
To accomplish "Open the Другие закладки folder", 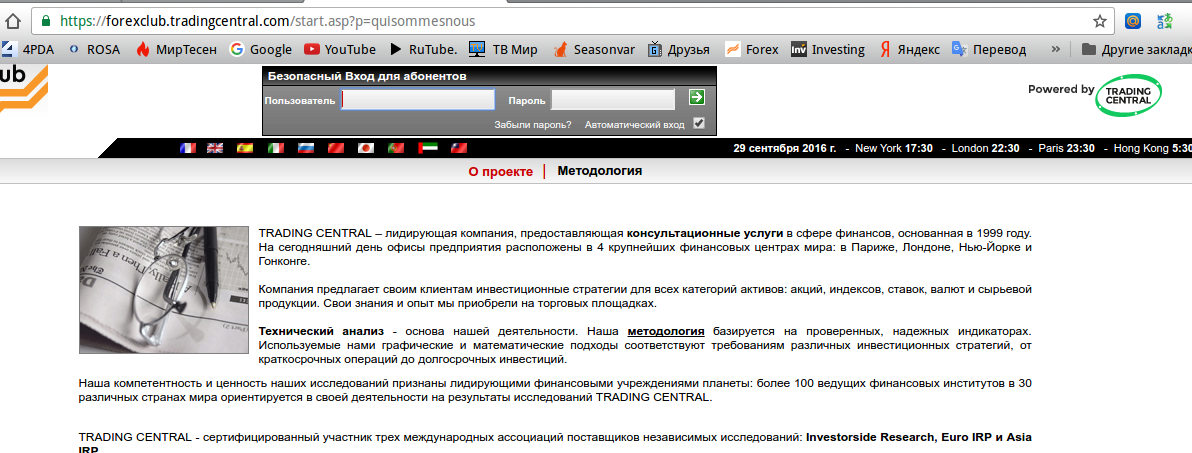I will (1136, 49).
